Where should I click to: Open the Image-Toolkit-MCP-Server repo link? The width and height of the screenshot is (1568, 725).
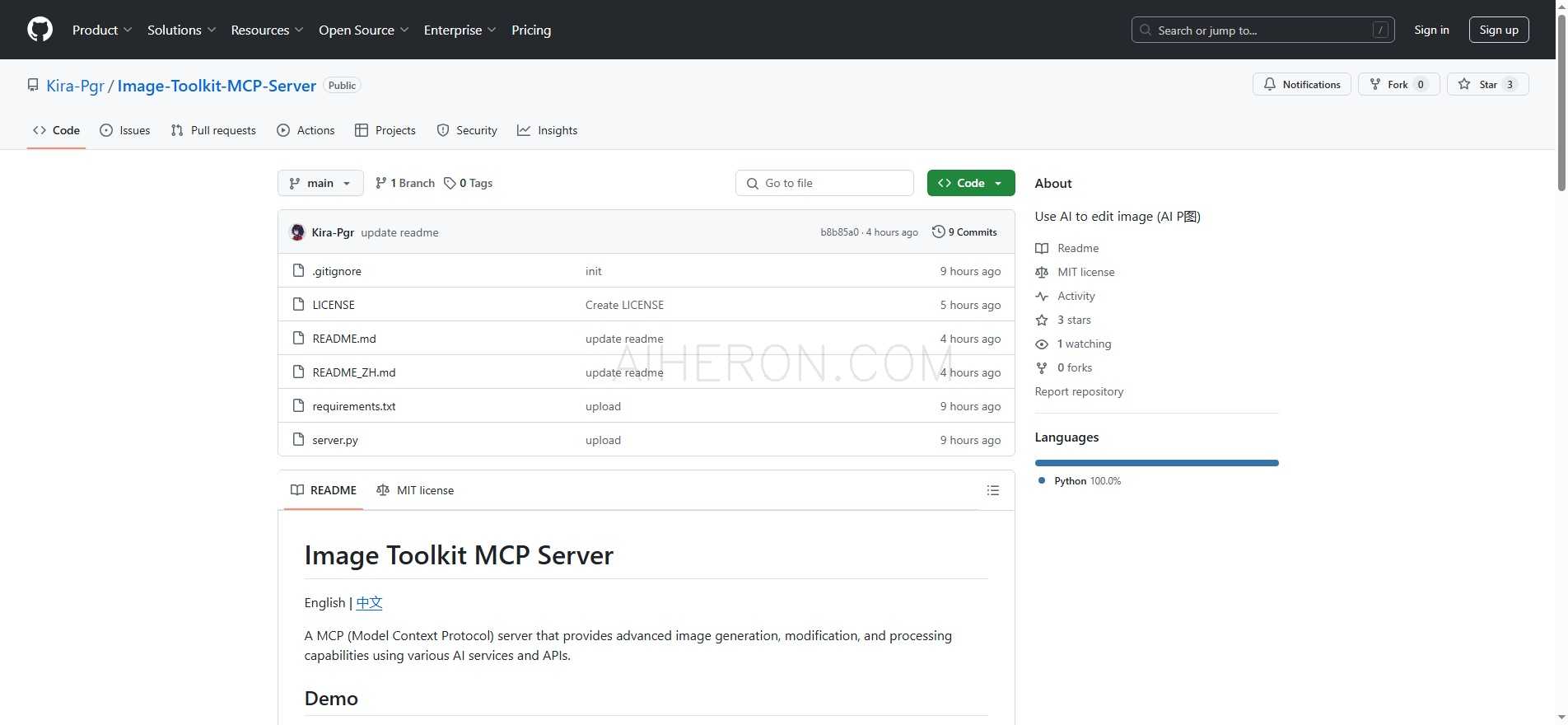(217, 86)
